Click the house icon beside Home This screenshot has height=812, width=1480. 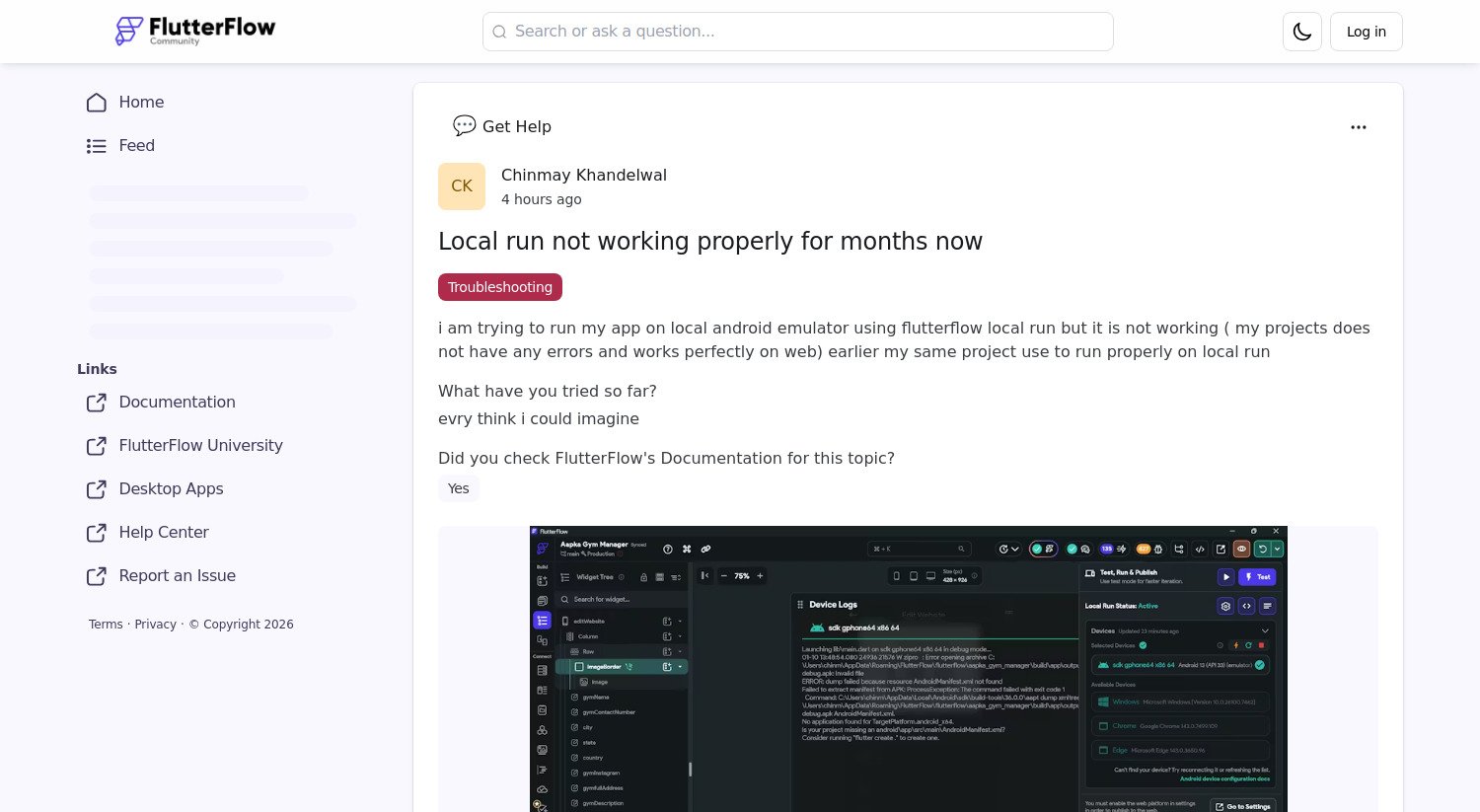[x=97, y=103]
